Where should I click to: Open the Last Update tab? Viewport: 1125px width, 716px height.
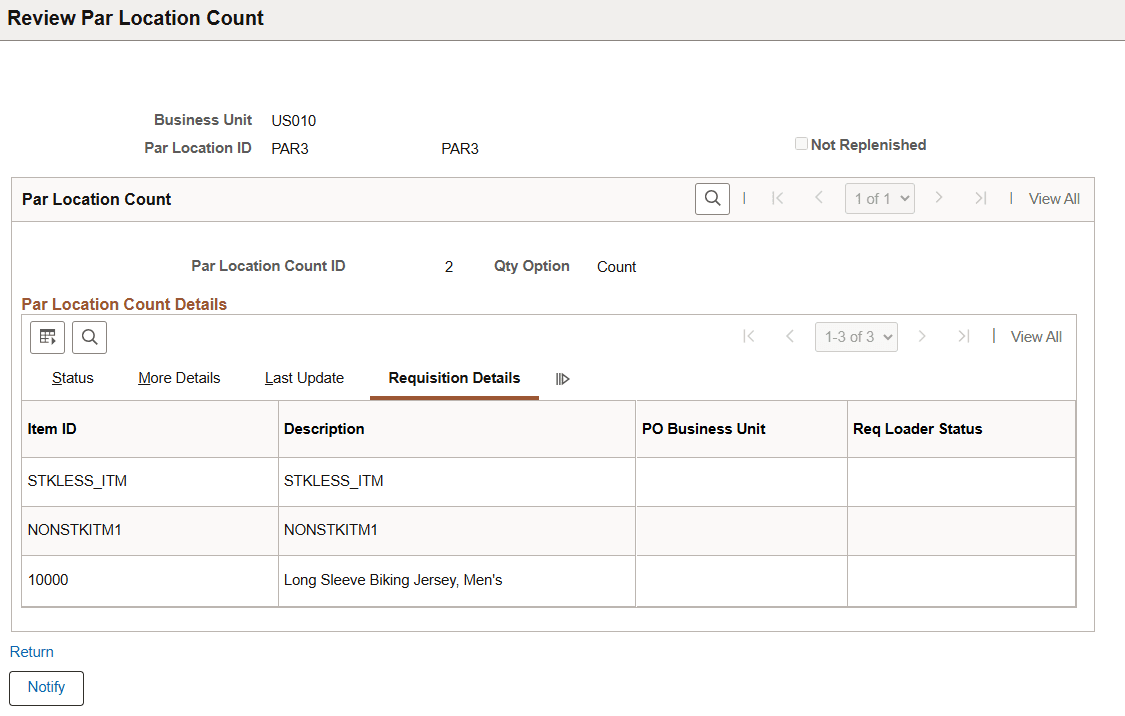(x=303, y=378)
